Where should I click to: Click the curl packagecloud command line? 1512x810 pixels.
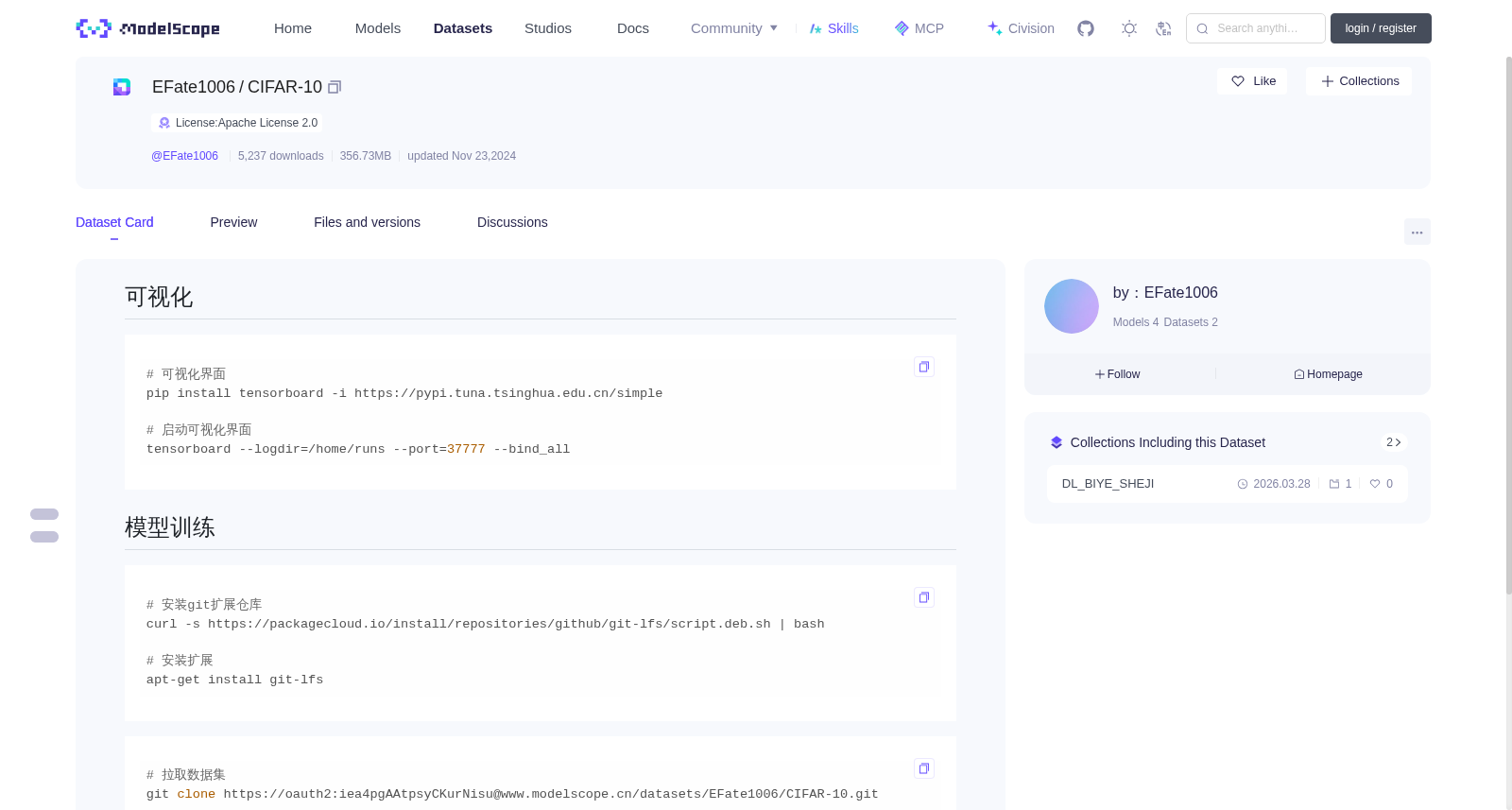pyautogui.click(x=486, y=624)
